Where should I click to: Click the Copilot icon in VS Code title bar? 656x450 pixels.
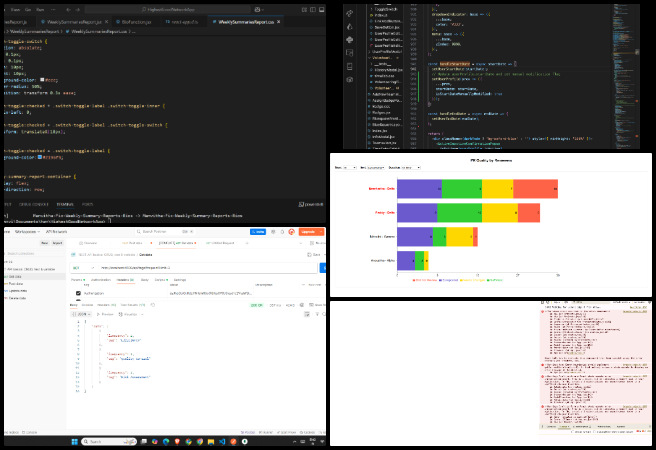coord(257,9)
